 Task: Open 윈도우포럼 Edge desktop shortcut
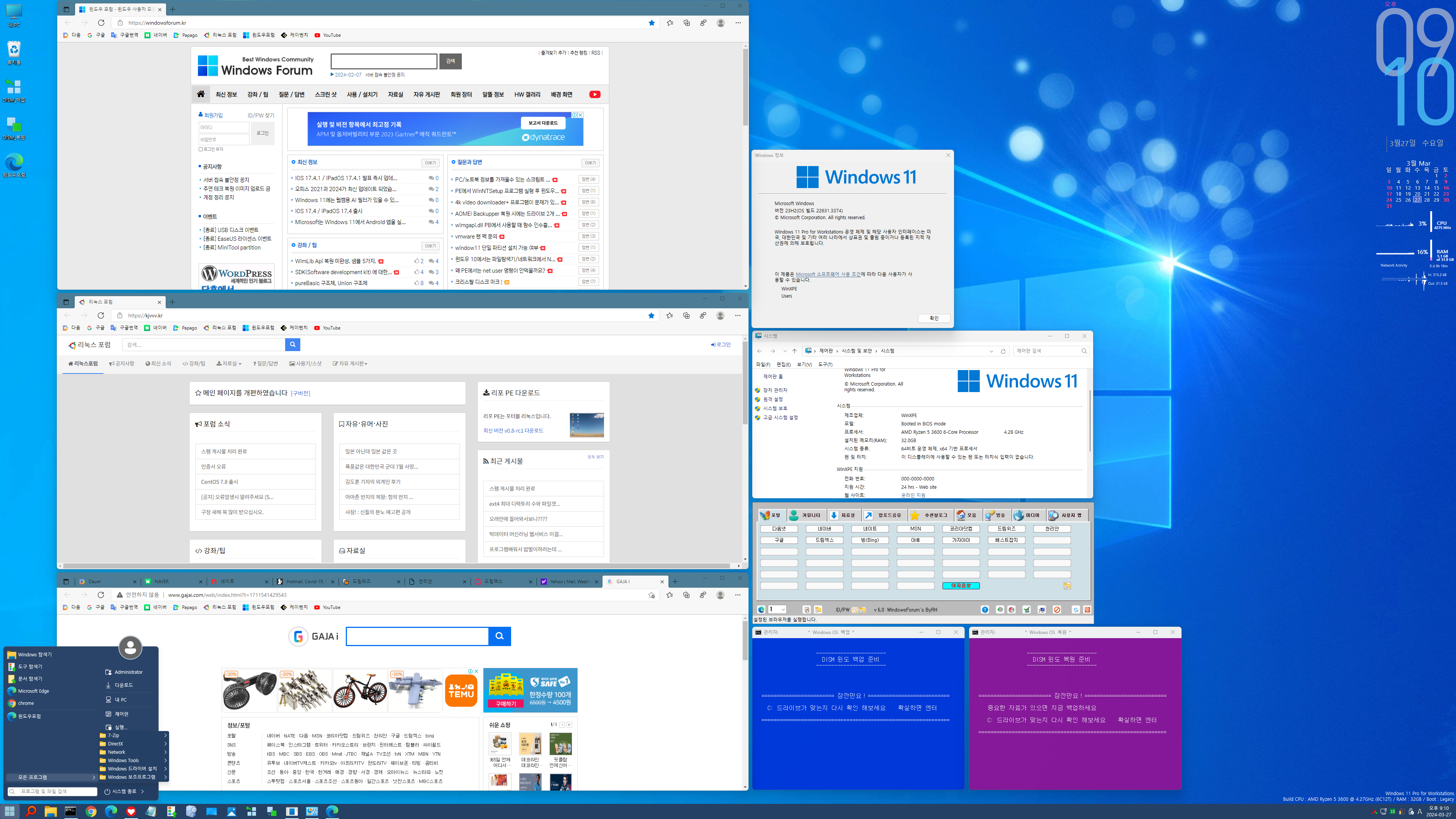(14, 166)
